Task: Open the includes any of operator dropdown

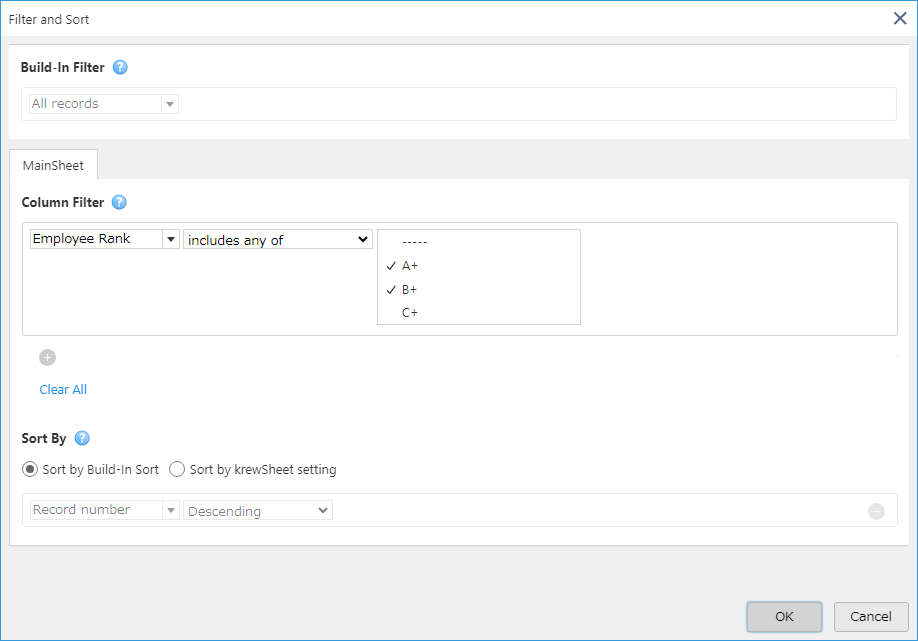Action: (278, 239)
